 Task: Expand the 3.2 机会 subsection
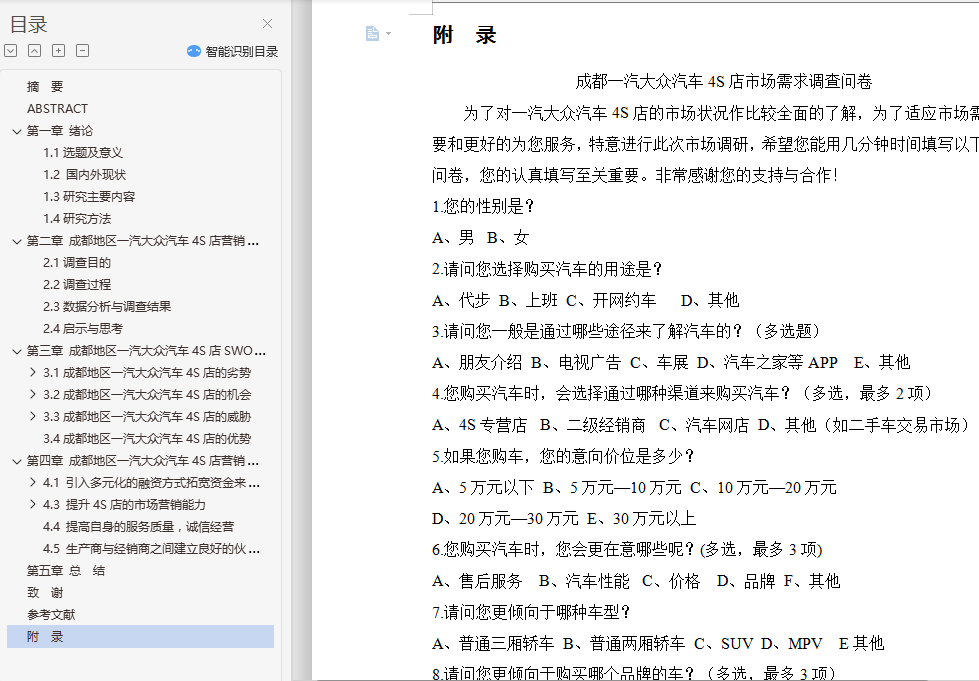pyautogui.click(x=32, y=394)
